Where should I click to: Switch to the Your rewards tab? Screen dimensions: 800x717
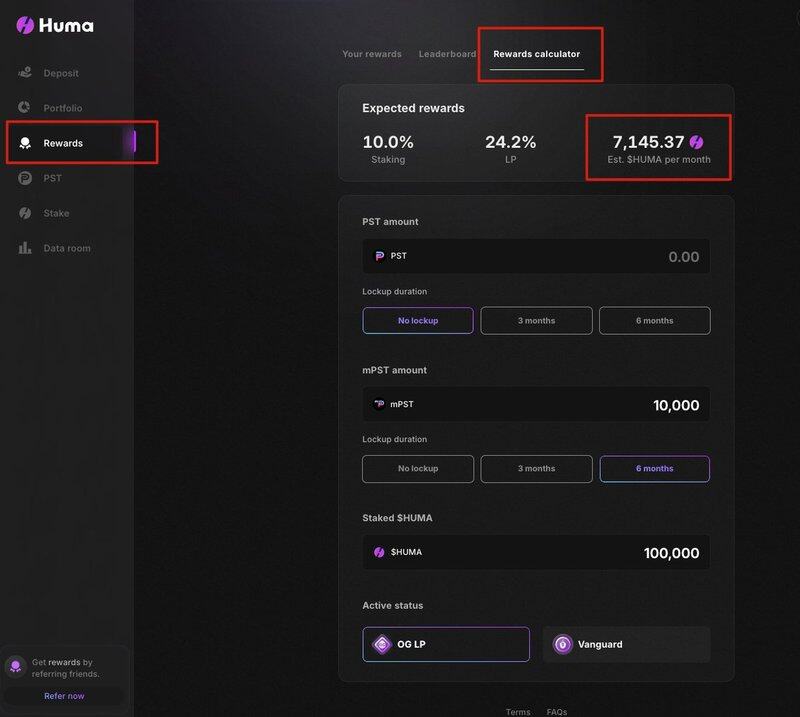(x=372, y=54)
